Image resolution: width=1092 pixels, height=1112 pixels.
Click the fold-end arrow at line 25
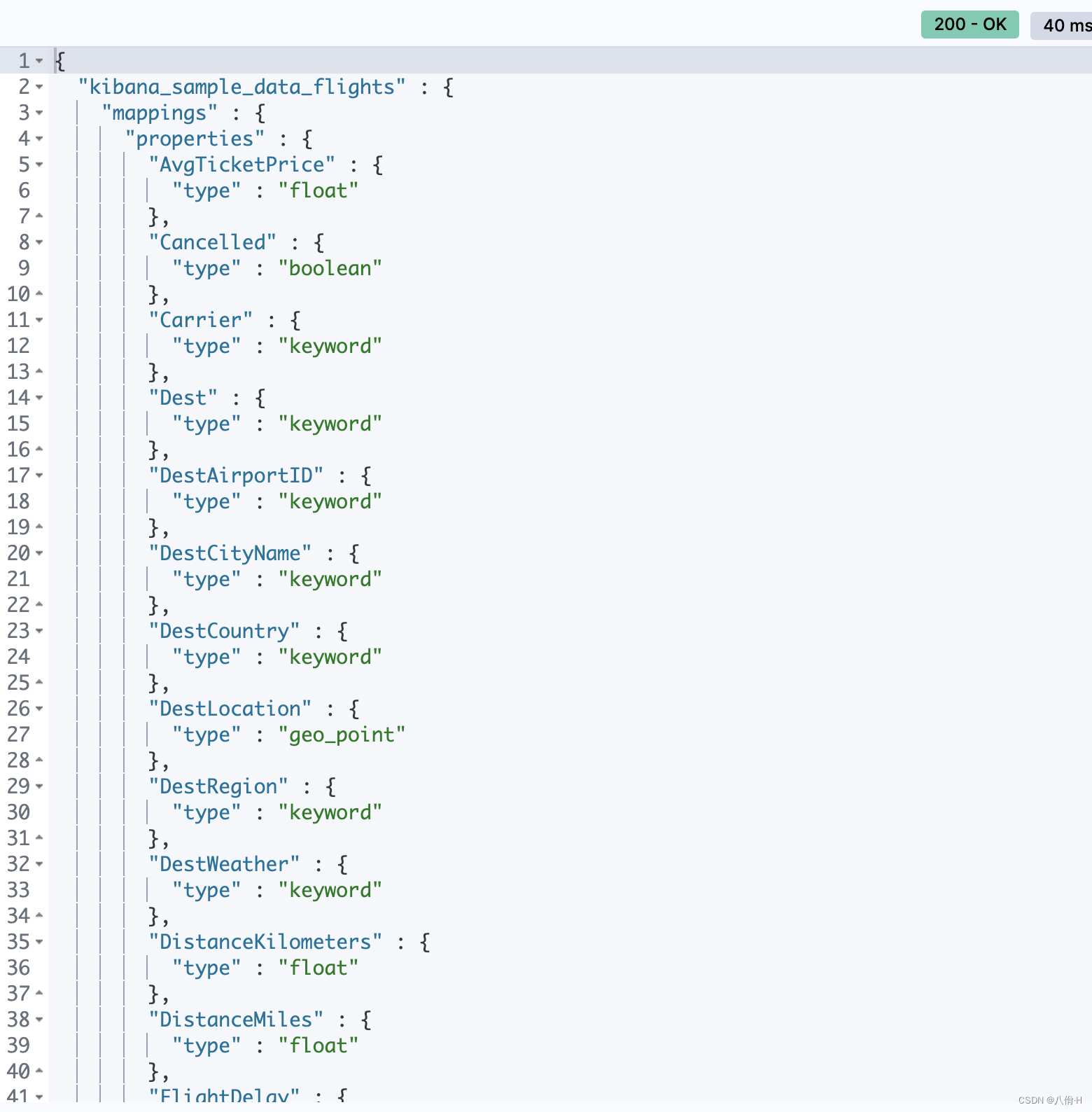pos(39,682)
